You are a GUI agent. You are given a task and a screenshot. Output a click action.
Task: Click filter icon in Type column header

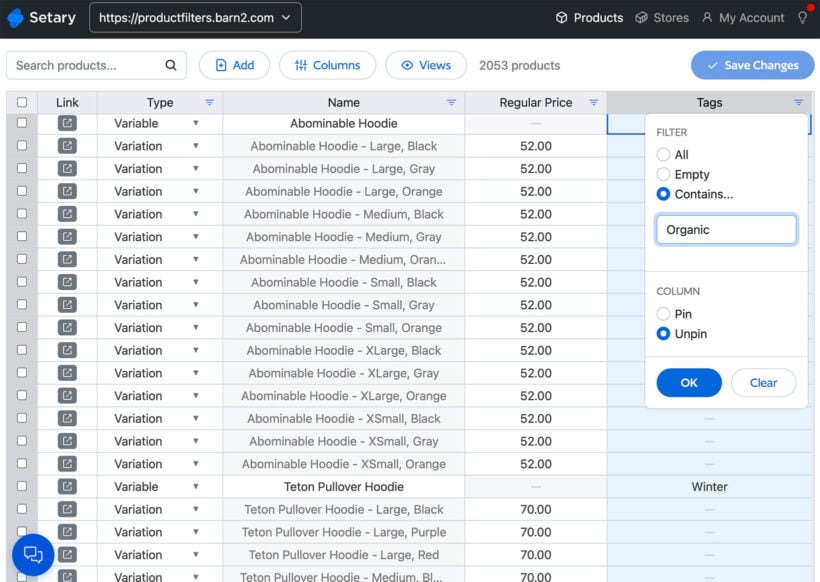tap(209, 103)
